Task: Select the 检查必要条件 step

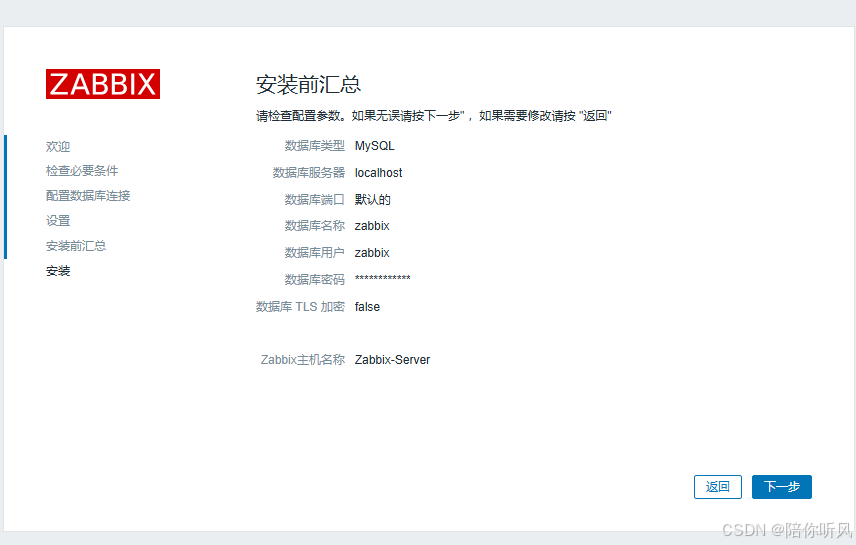Action: 82,171
